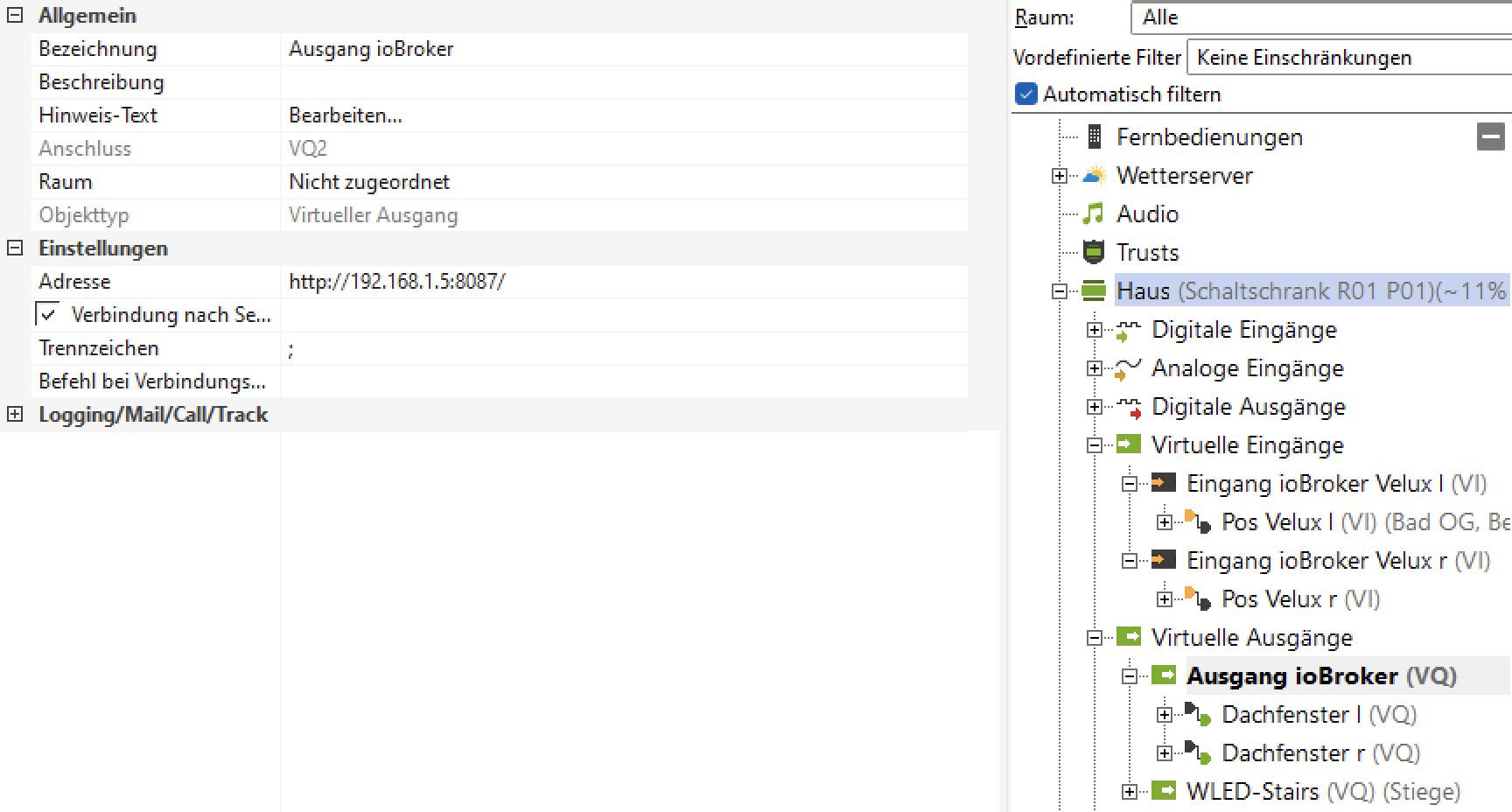Click the WLED-Stairs output icon

point(1164,791)
